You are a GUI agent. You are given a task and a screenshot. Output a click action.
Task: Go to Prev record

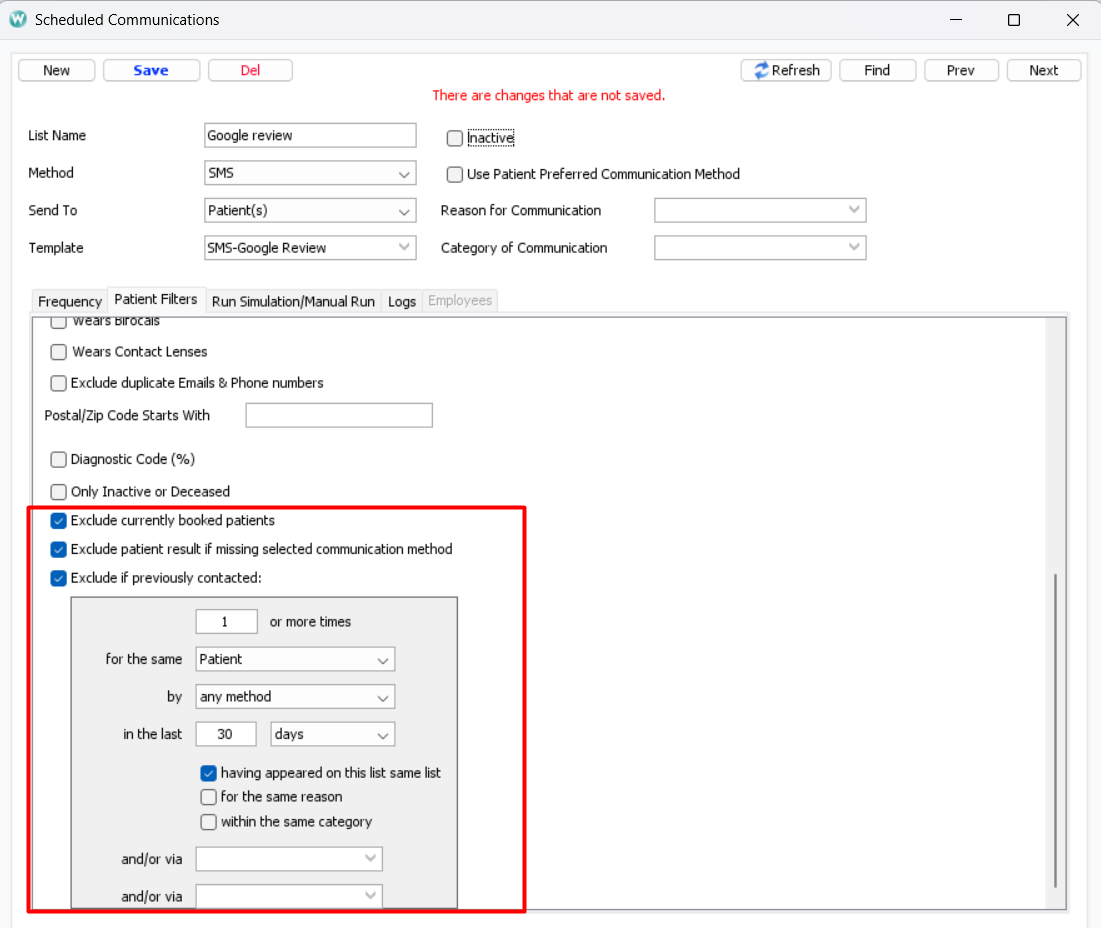(961, 70)
